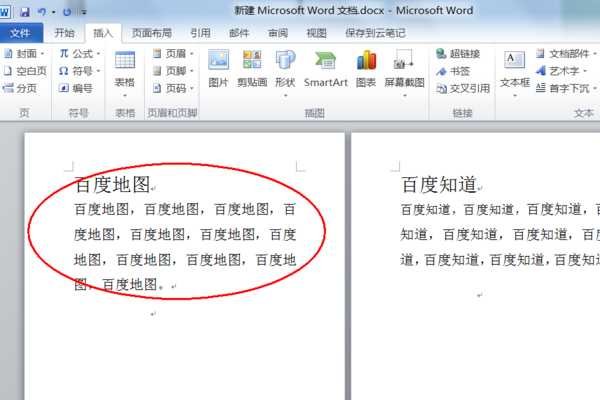Open Customize Quick Access Toolbar dropdown
The image size is (600, 400).
click(x=84, y=12)
